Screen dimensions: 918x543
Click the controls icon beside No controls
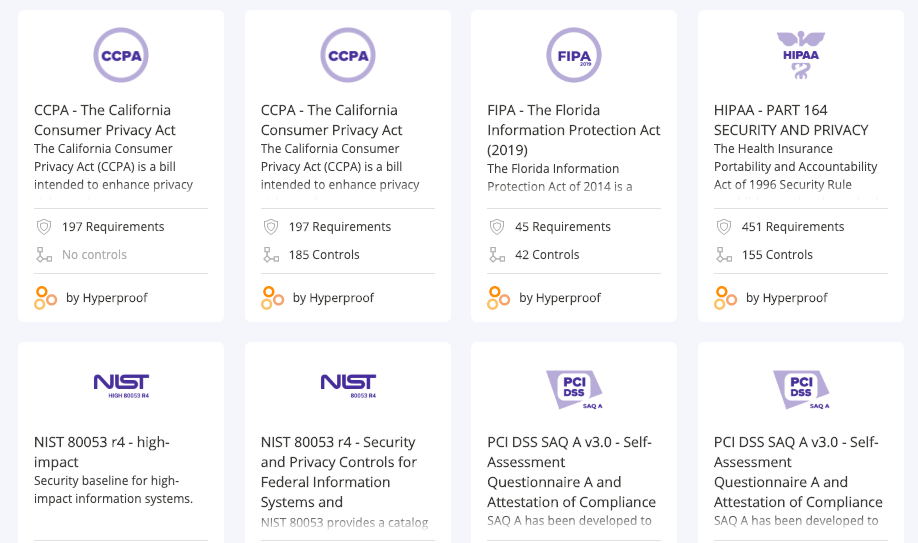44,255
